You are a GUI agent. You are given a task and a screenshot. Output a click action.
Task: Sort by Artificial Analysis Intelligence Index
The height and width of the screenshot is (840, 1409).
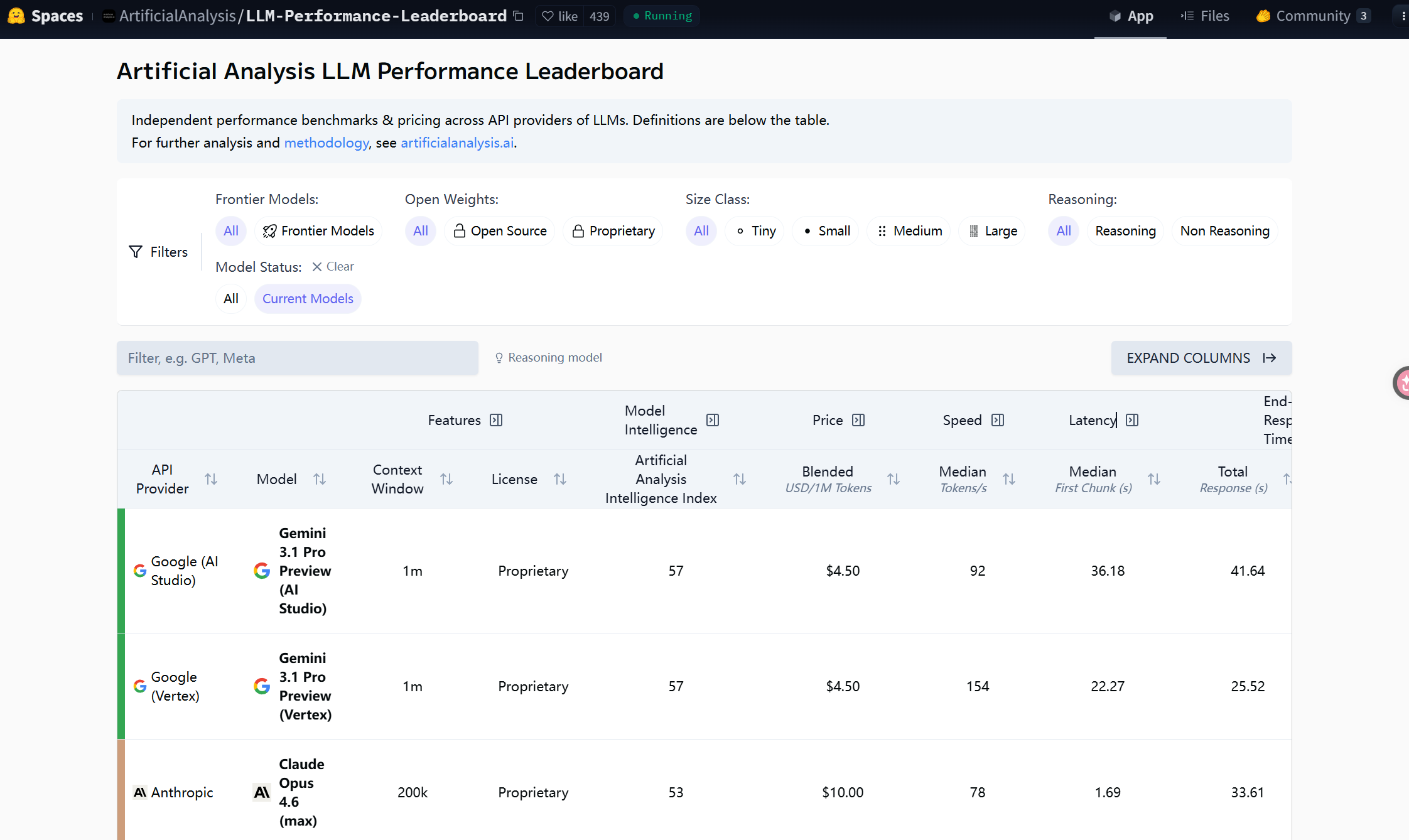pos(740,479)
